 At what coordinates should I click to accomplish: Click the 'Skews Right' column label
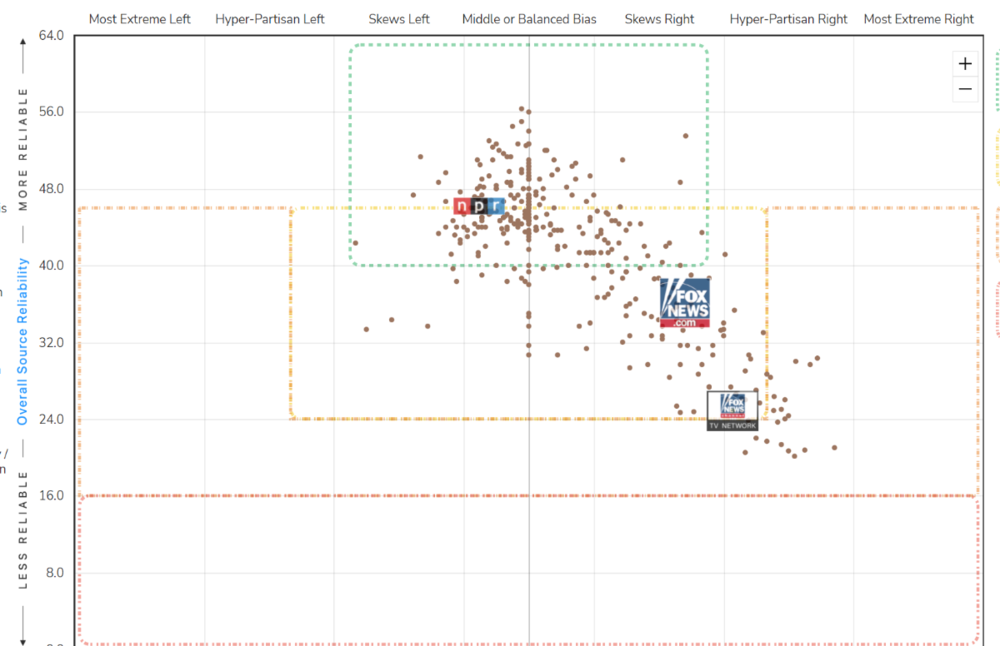[x=659, y=19]
